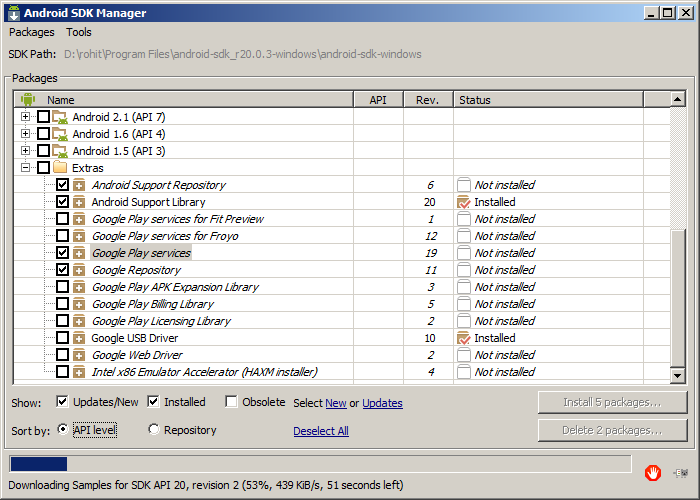This screenshot has width=700, height=500.
Task: Click Install 5 packages button
Action: (612, 402)
